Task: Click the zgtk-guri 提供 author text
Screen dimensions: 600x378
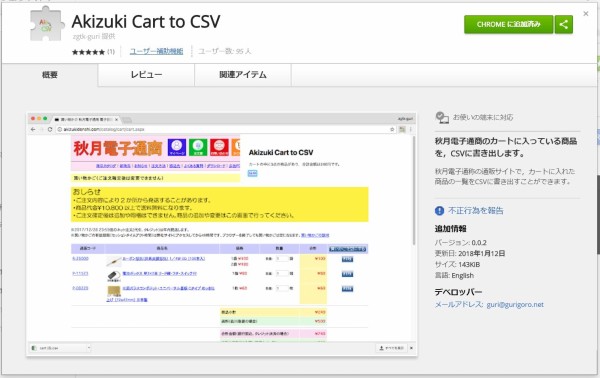Action: coord(94,37)
